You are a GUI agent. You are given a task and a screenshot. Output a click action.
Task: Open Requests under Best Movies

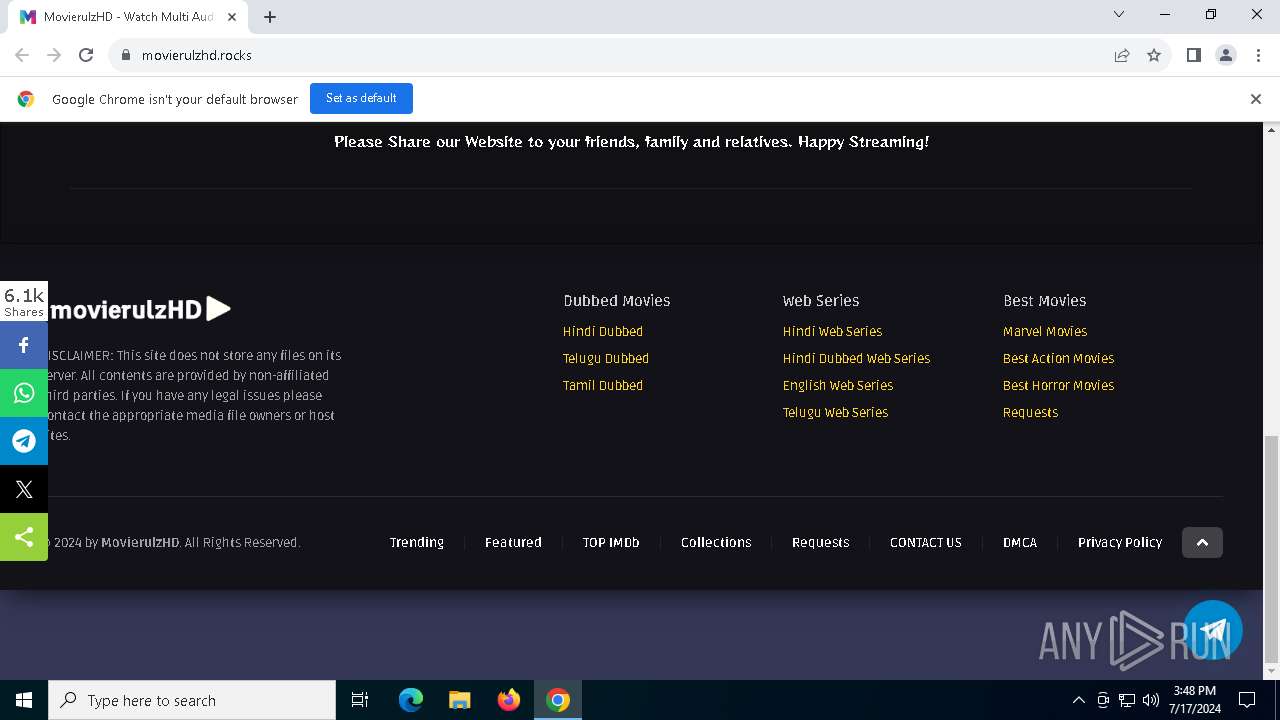[x=1030, y=412]
